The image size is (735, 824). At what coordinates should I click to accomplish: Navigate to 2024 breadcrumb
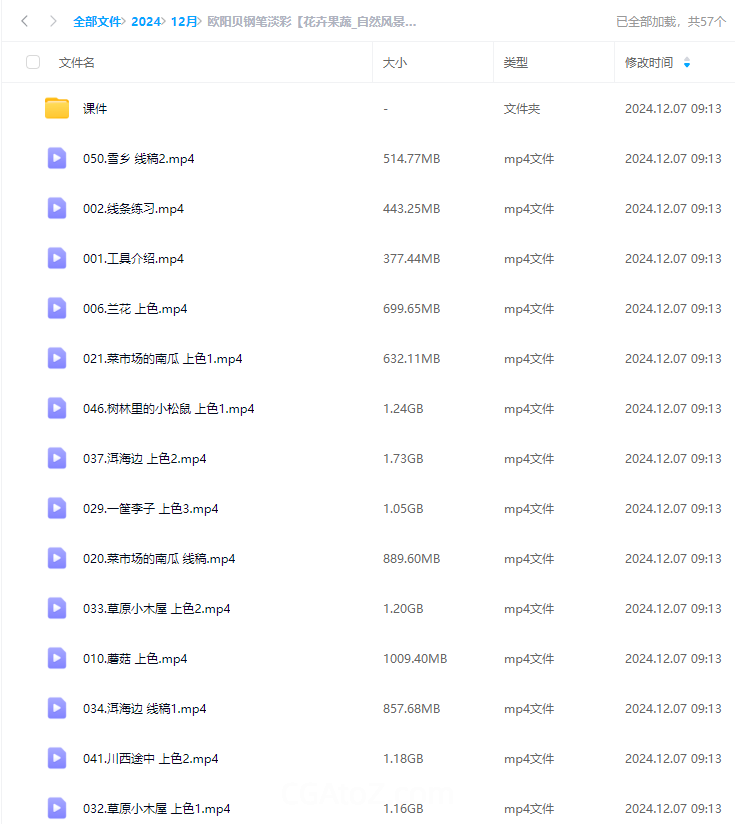(146, 22)
